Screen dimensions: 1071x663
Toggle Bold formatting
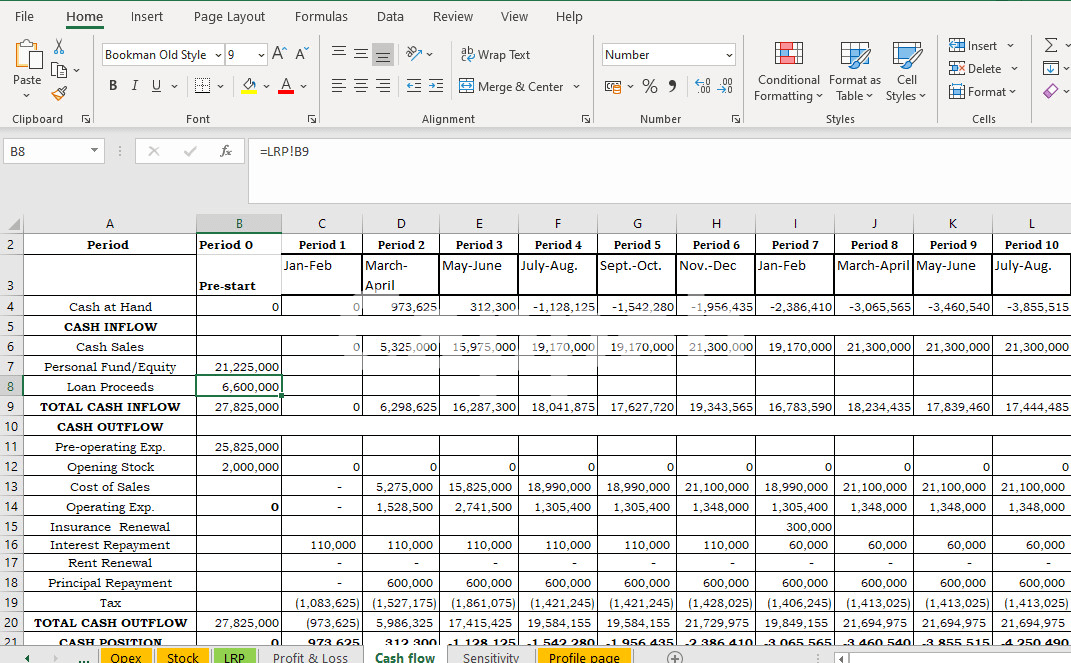(113, 86)
